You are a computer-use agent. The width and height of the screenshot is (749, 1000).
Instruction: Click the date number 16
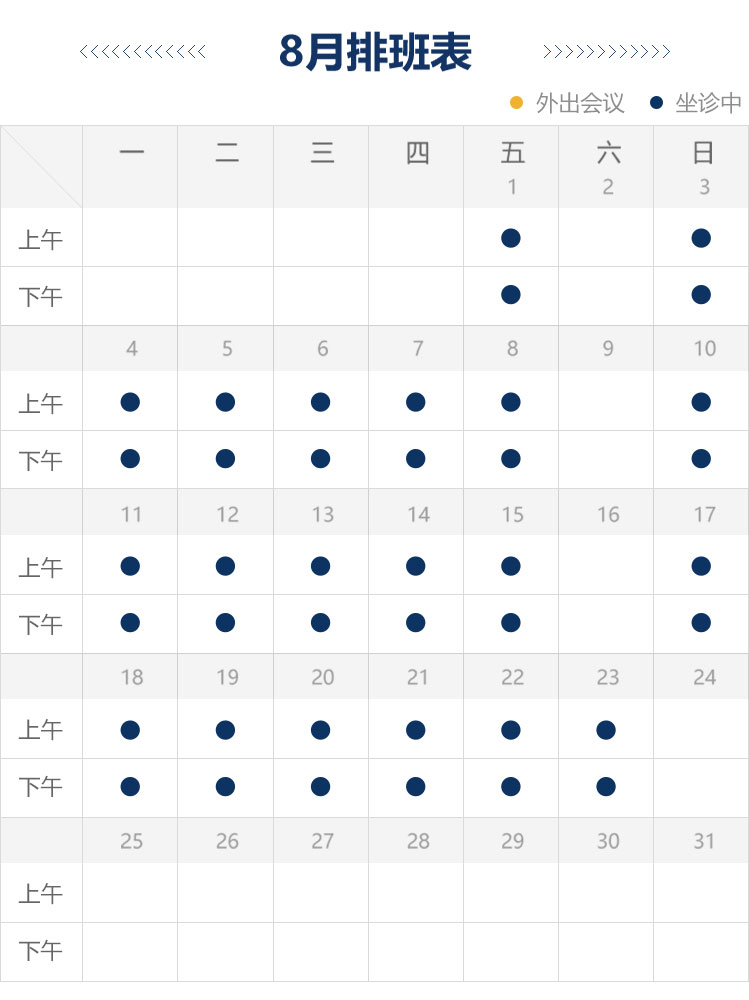point(608,514)
